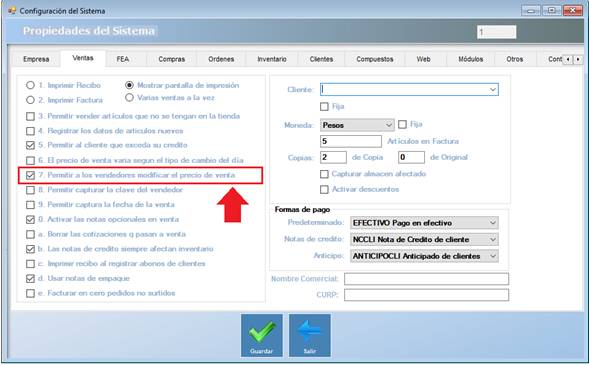This screenshot has height=365, width=589.
Task: Check option e. Facturar en cero pedidos
Action: coord(30,293)
